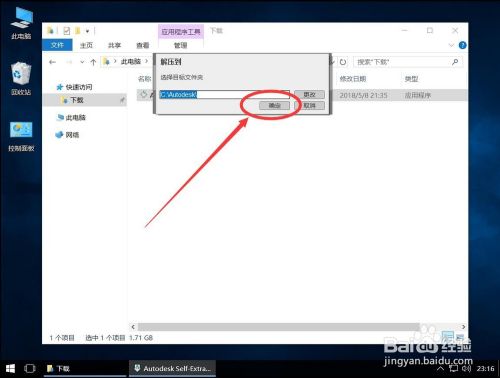This screenshot has height=378, width=500.
Task: Click the 更改 (Change) button in dialog
Action: (309, 95)
